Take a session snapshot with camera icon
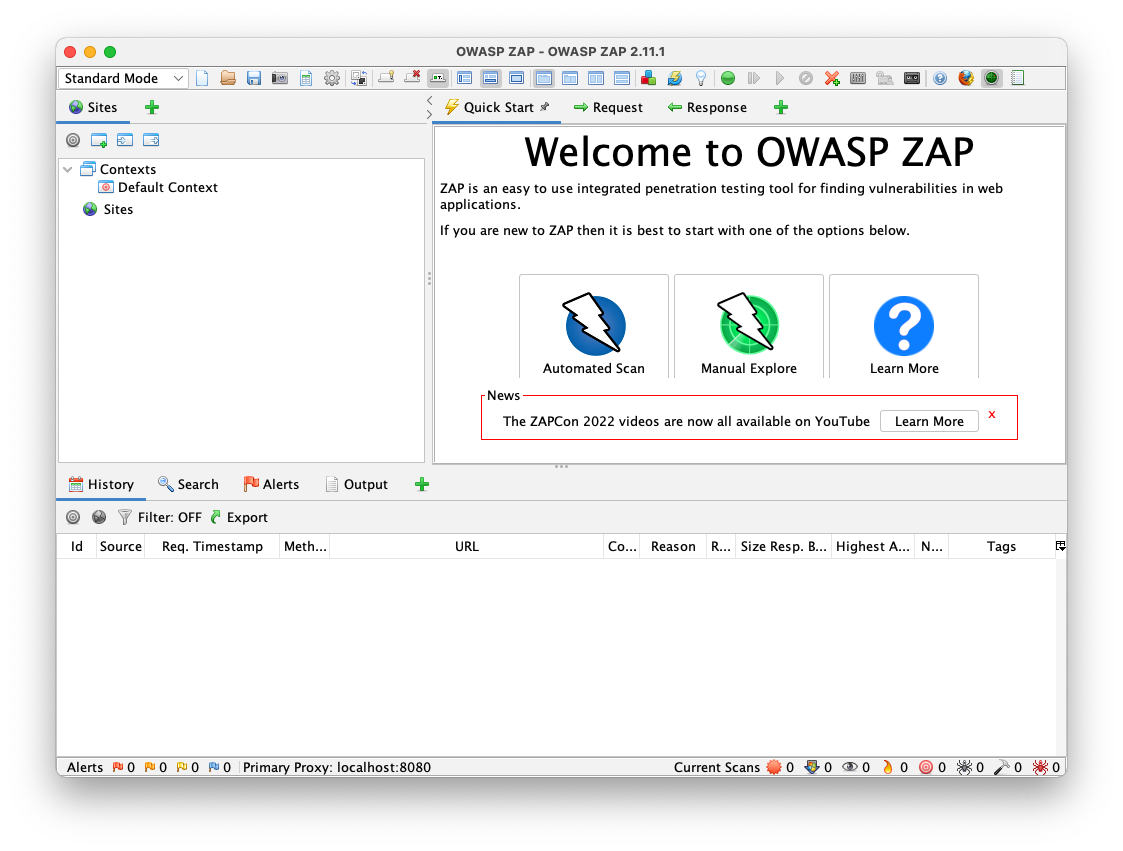The width and height of the screenshot is (1123, 851). (x=279, y=78)
